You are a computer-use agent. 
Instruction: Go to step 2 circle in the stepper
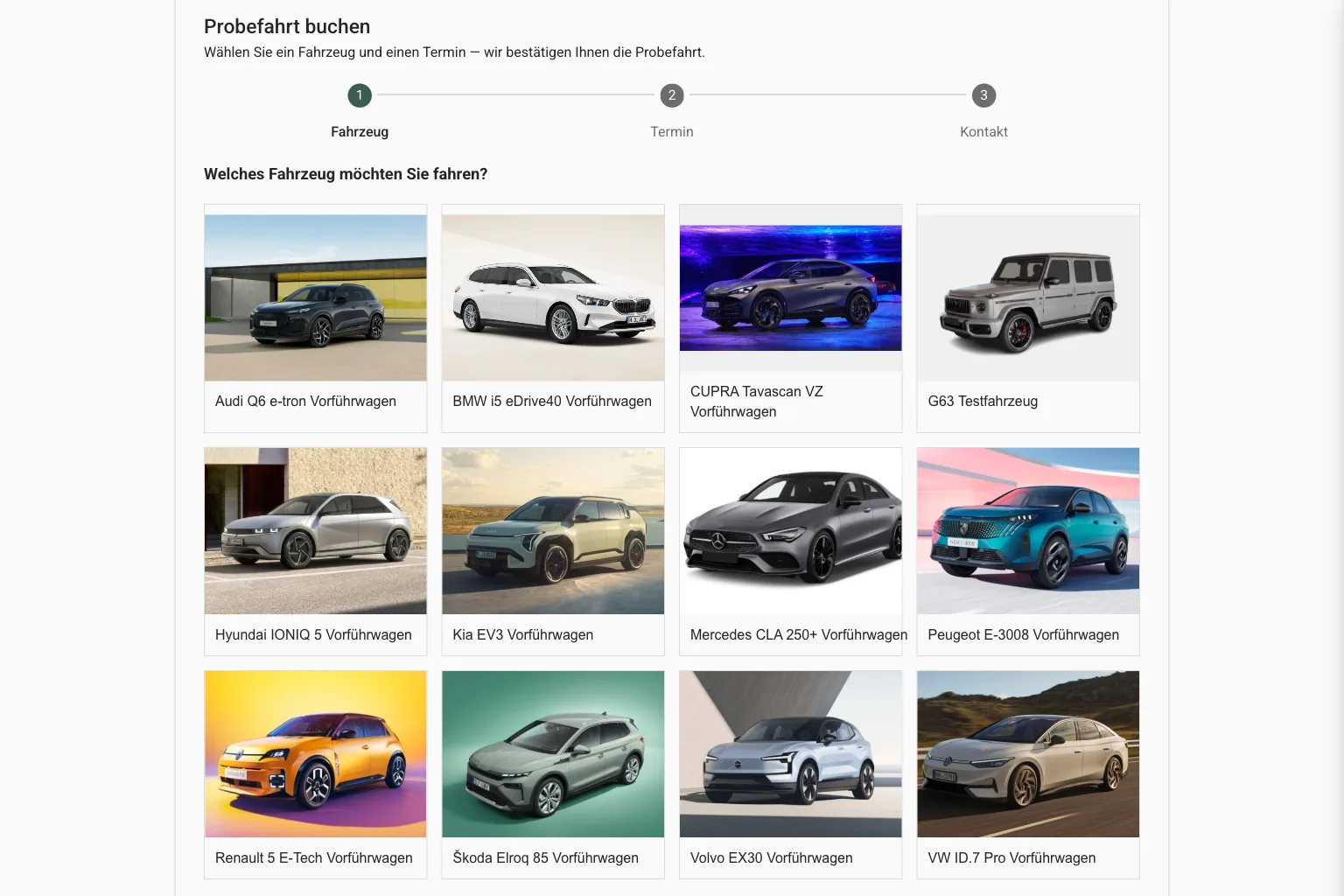point(672,95)
